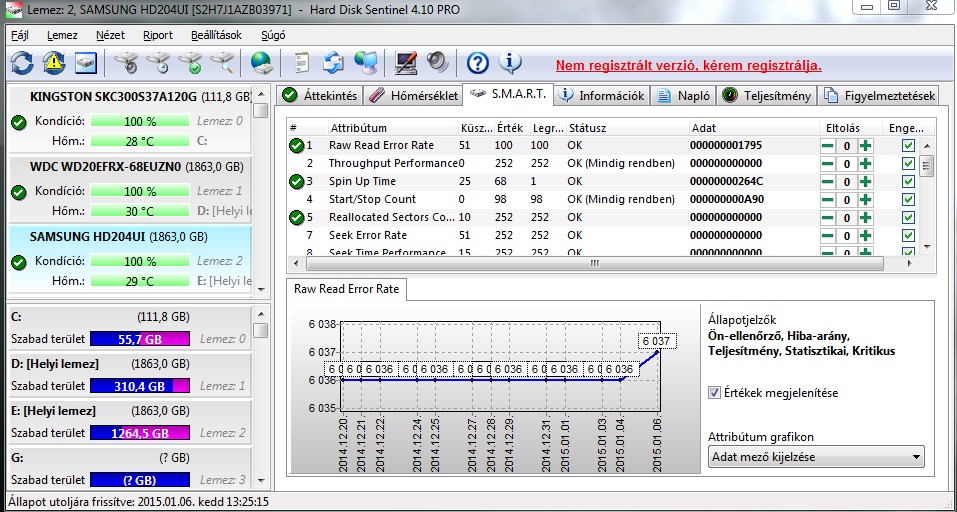
Task: Increase offset for Raw Read Error Rate
Action: 865,146
